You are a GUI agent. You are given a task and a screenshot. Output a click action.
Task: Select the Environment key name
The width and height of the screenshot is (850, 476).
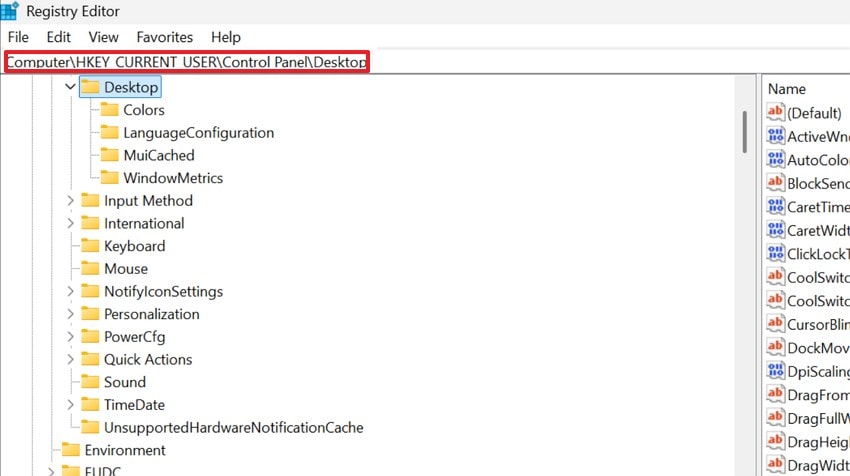coord(125,451)
